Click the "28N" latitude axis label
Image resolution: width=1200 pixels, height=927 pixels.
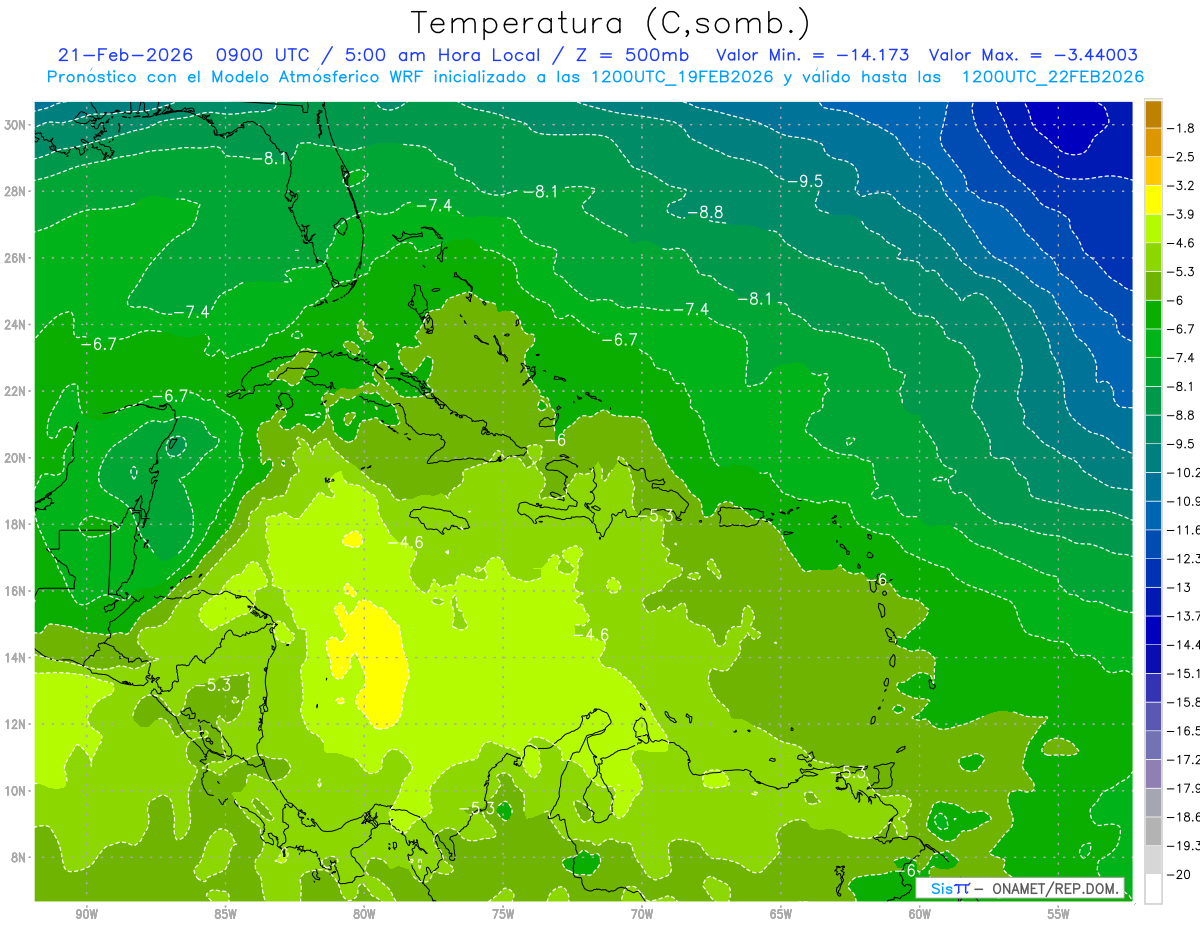point(16,191)
